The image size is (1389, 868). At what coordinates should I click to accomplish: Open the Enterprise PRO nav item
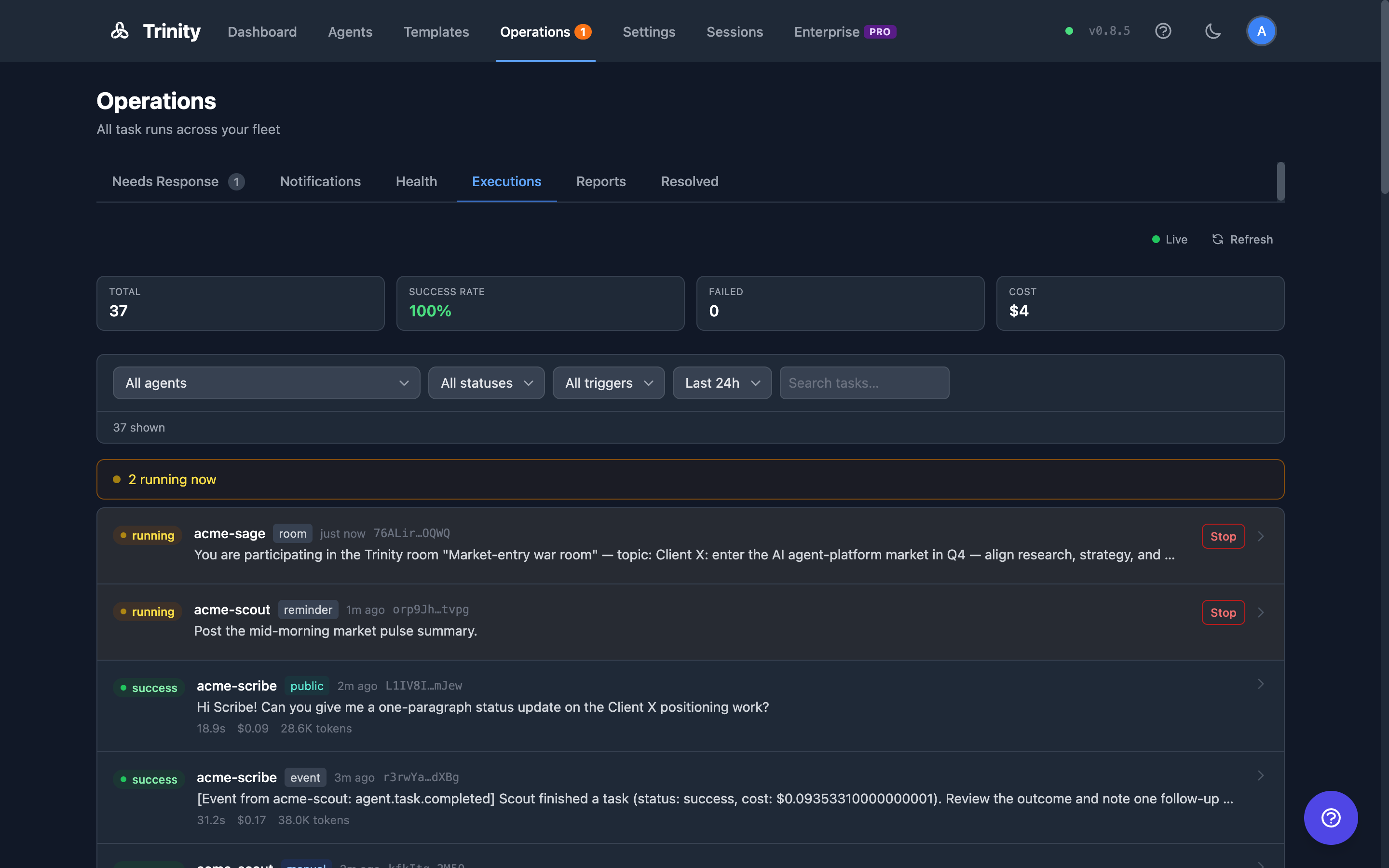click(845, 31)
